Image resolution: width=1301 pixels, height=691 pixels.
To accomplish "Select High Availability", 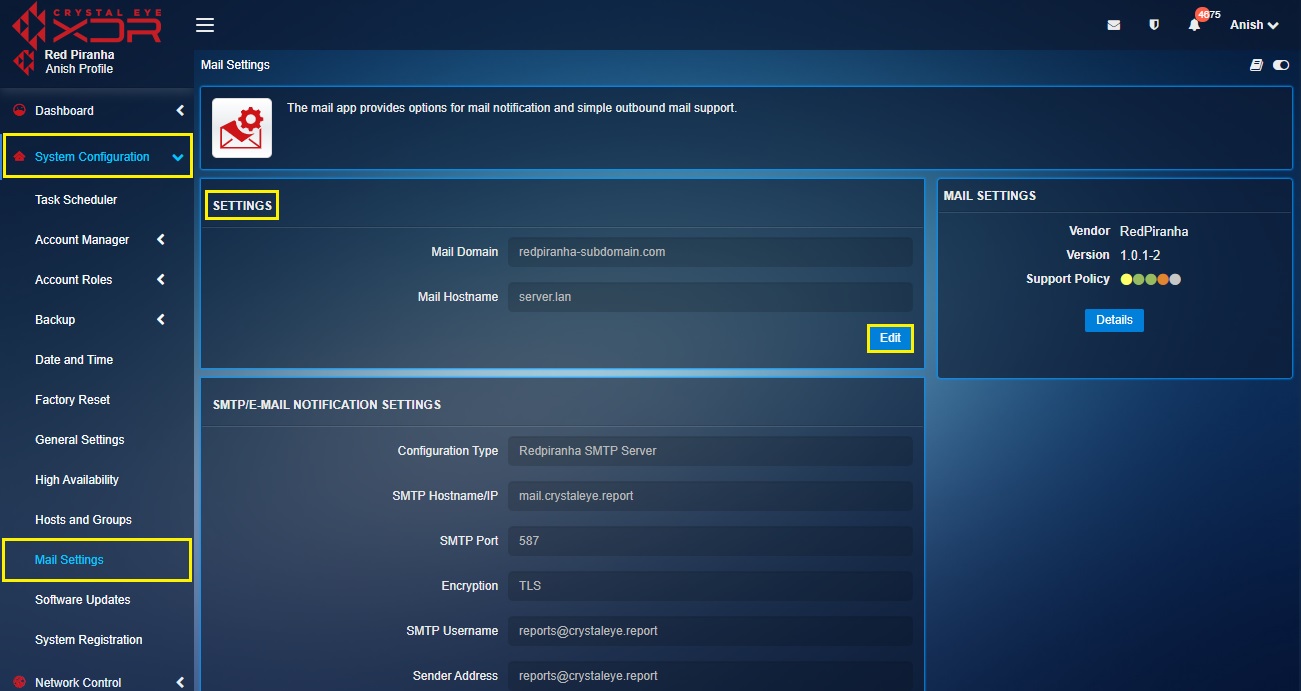I will [77, 480].
